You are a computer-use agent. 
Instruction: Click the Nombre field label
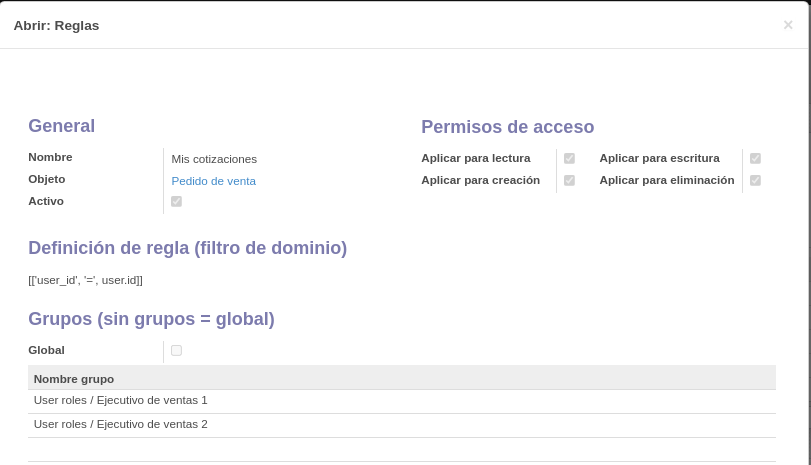click(50, 157)
